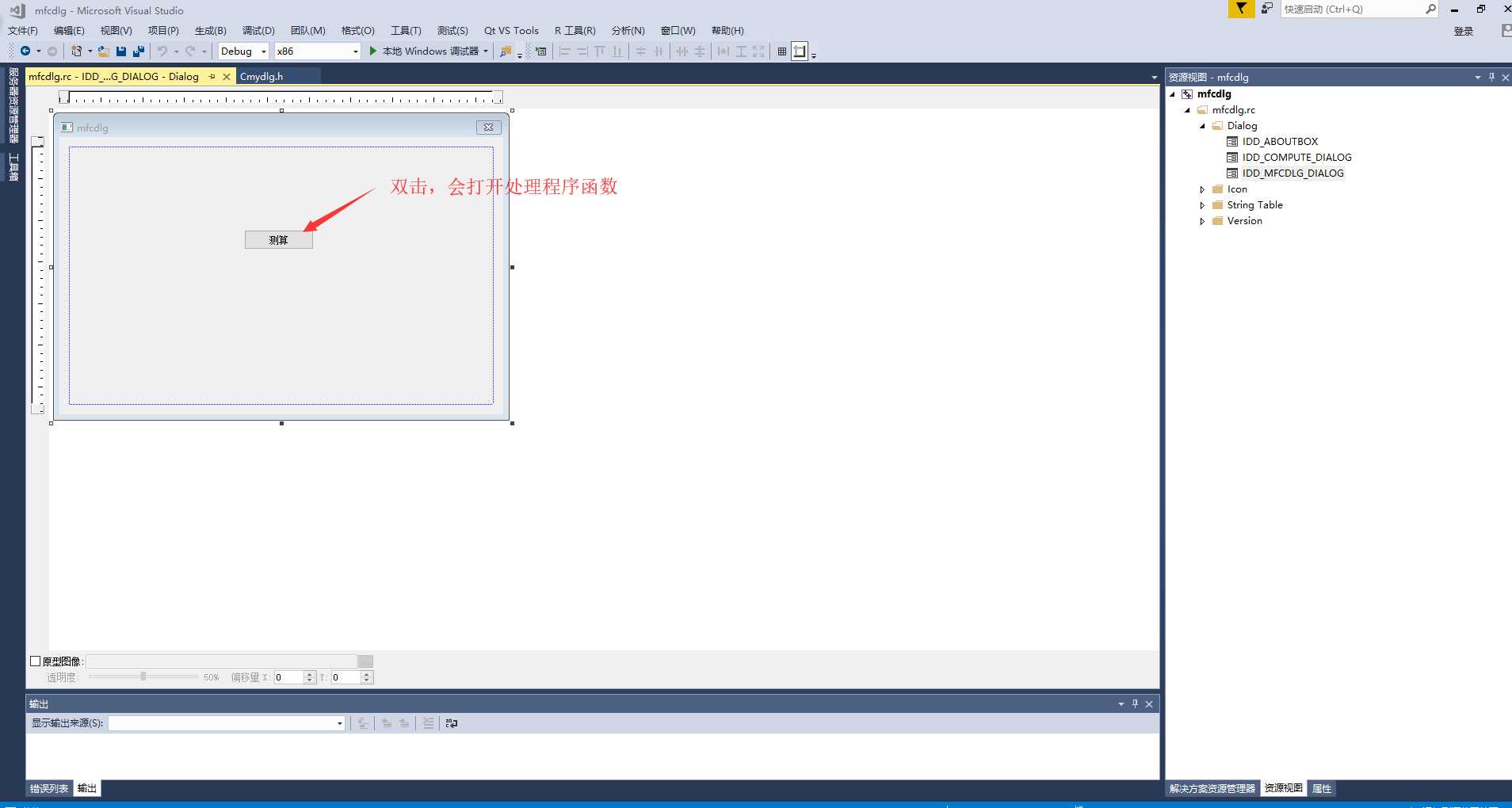Click the new project icon in toolbar
Screen dimensions: 1512x808
(77, 51)
